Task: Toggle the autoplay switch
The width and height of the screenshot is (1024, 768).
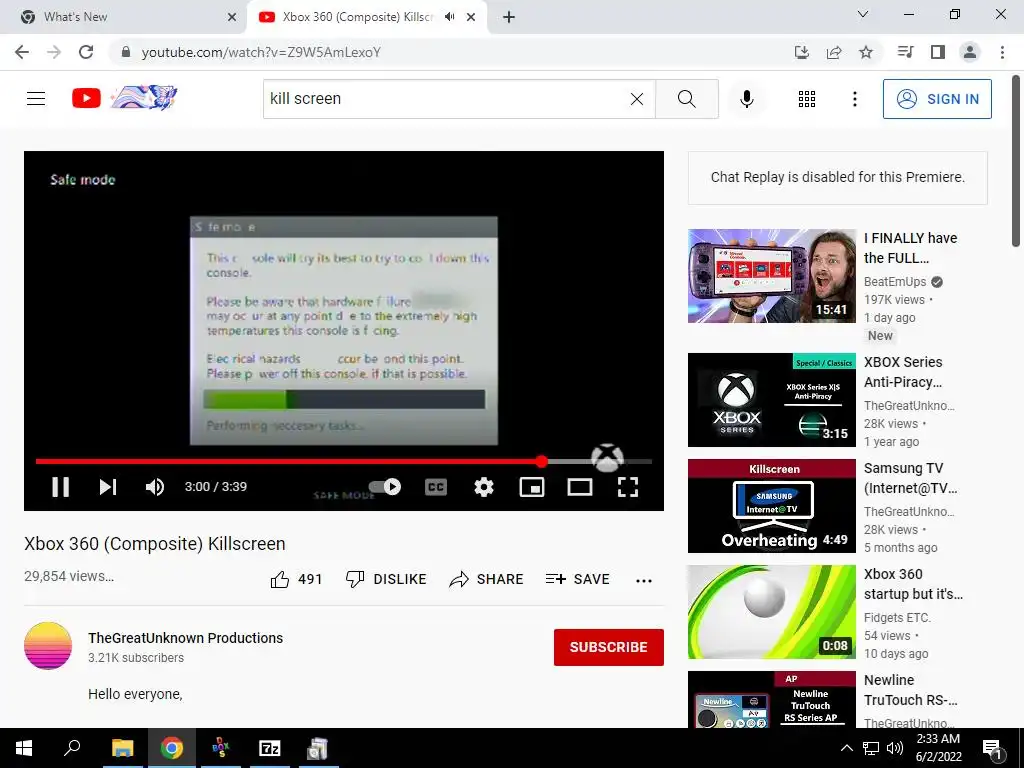Action: [385, 487]
